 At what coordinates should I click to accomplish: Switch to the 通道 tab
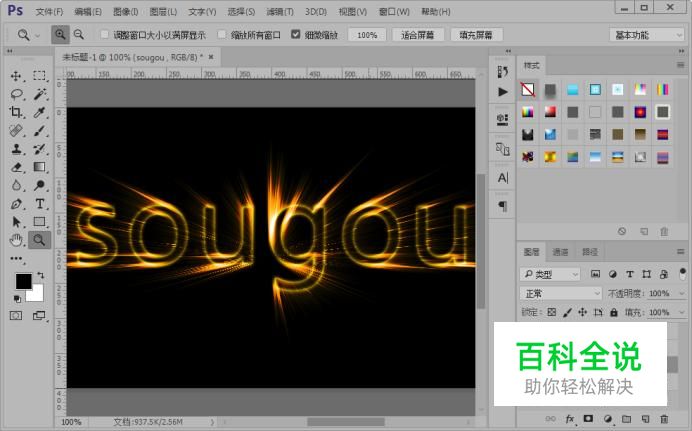point(560,252)
